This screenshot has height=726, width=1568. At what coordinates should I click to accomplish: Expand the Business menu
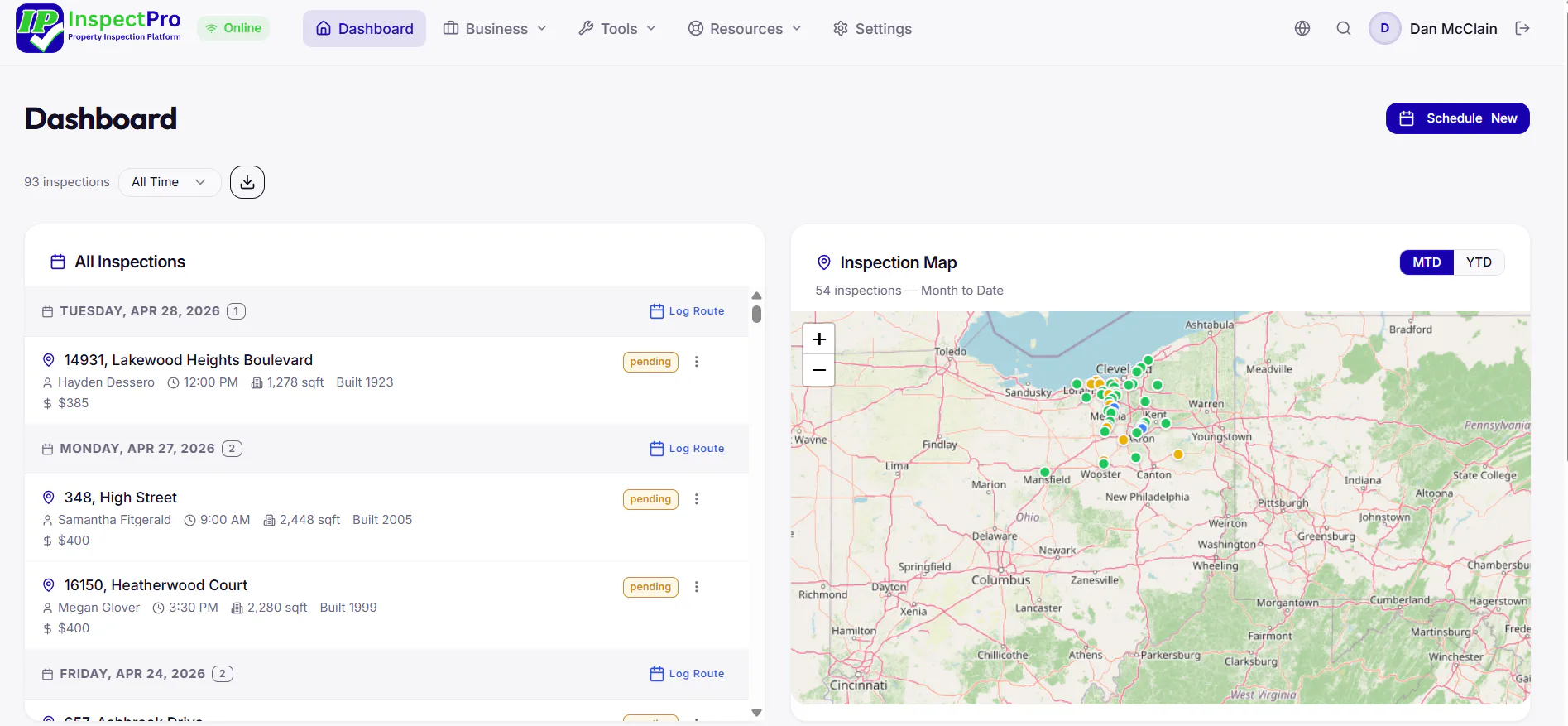[x=495, y=28]
